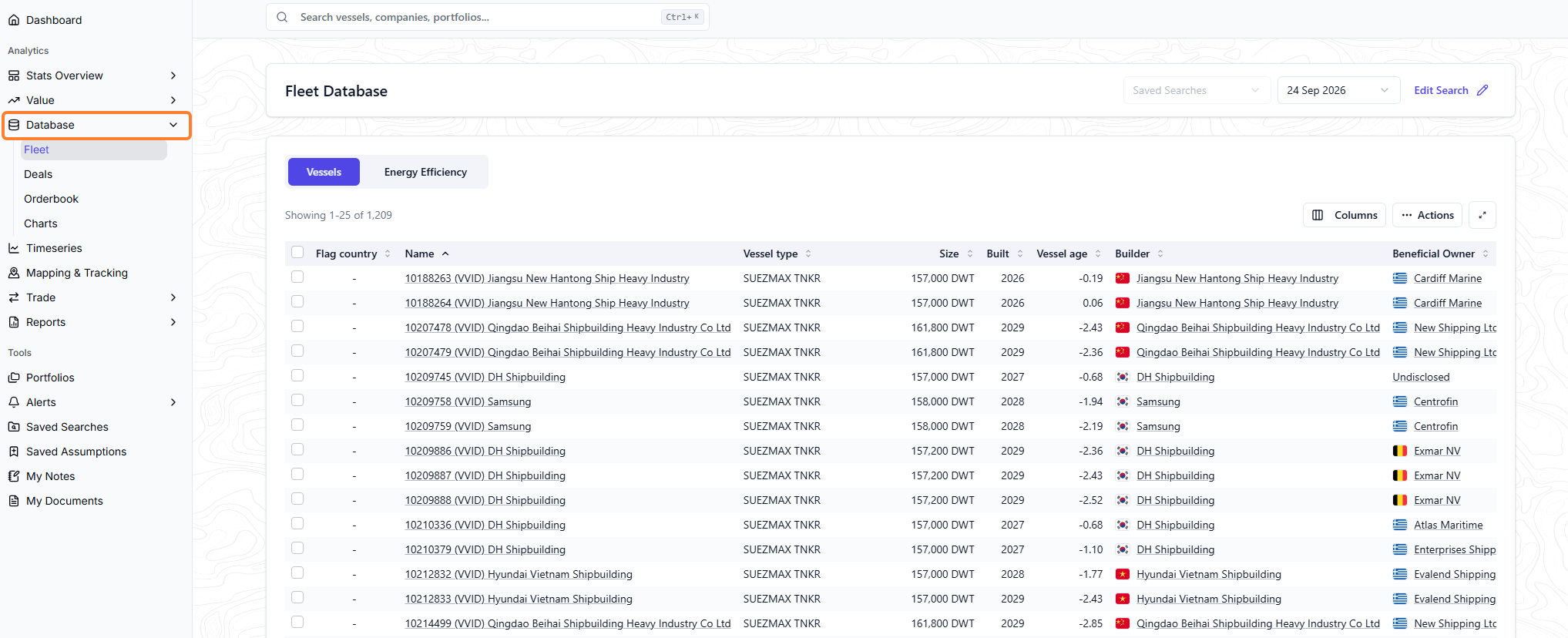The width and height of the screenshot is (1568, 638).
Task: Check the row for vessel 10209745
Action: point(297,376)
